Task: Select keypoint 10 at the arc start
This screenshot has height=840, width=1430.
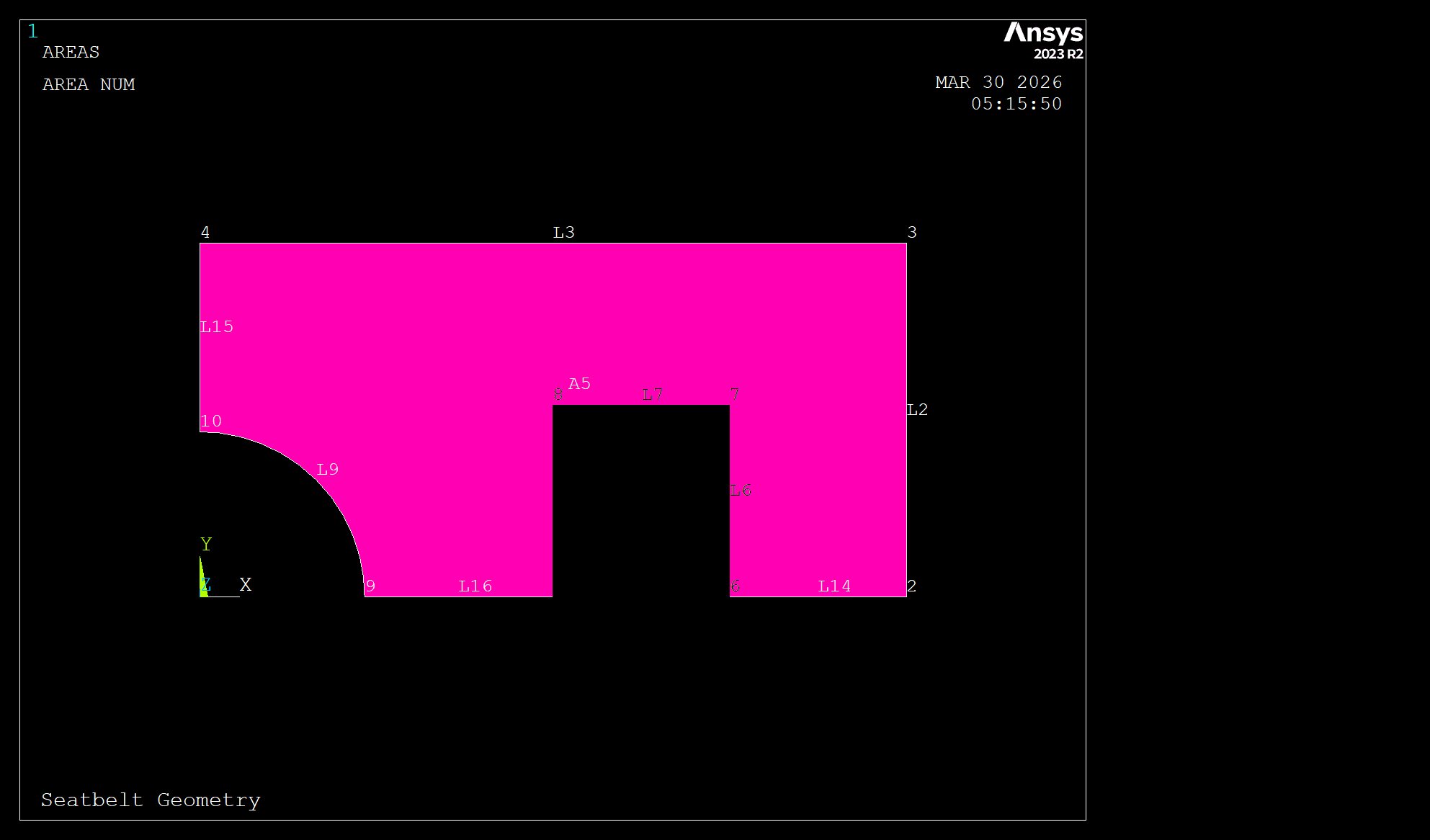Action: pyautogui.click(x=211, y=421)
